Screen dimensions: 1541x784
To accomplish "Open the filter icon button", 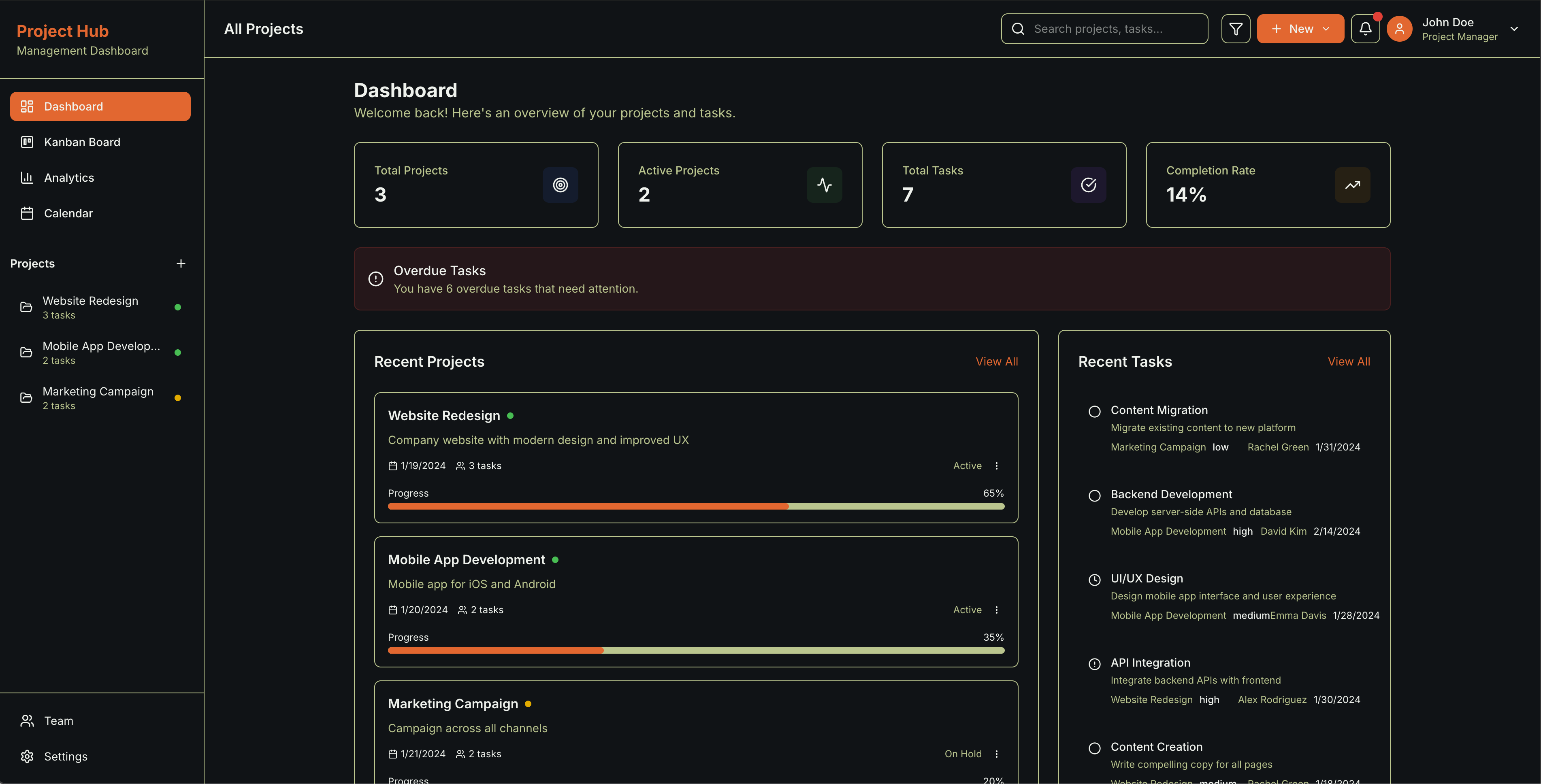I will [x=1235, y=29].
